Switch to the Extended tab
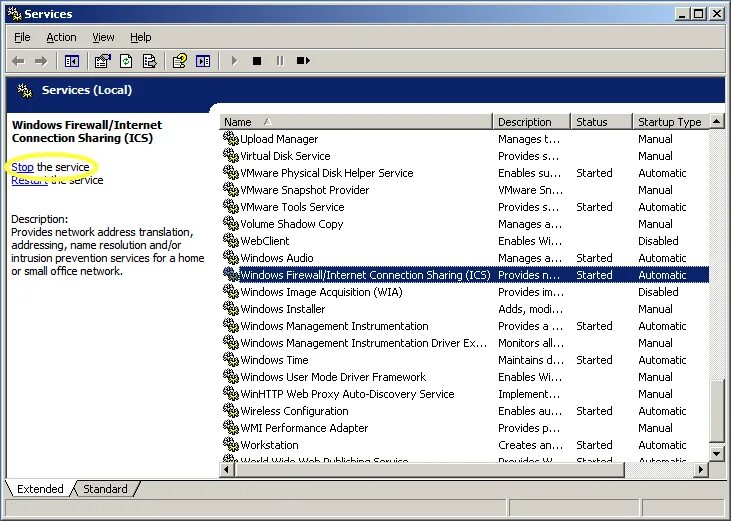Viewport: 731px width, 521px height. tap(40, 489)
